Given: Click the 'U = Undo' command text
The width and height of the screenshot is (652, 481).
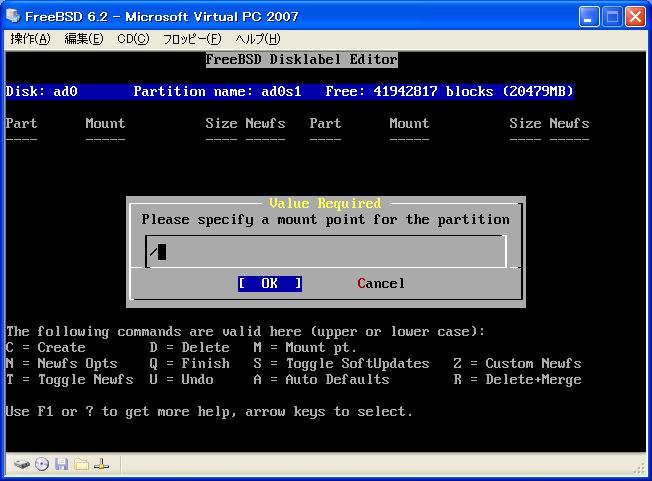Looking at the screenshot, I should [182, 380].
